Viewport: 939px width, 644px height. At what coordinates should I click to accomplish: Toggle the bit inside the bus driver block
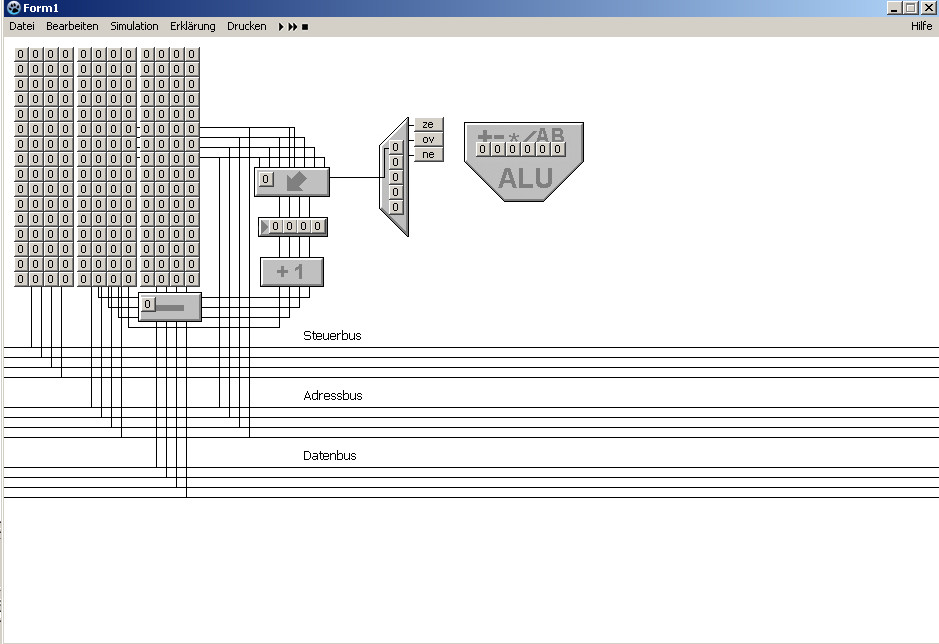147,304
